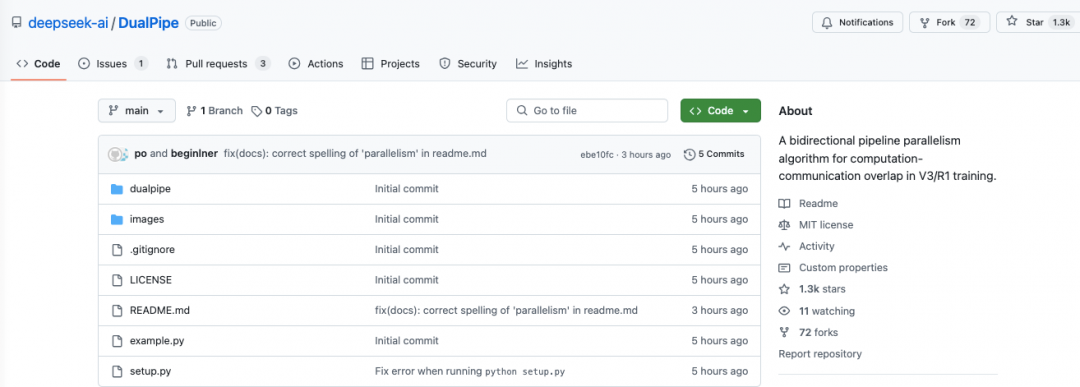Open the dualpipe folder
The height and width of the screenshot is (387, 1080).
coord(150,189)
